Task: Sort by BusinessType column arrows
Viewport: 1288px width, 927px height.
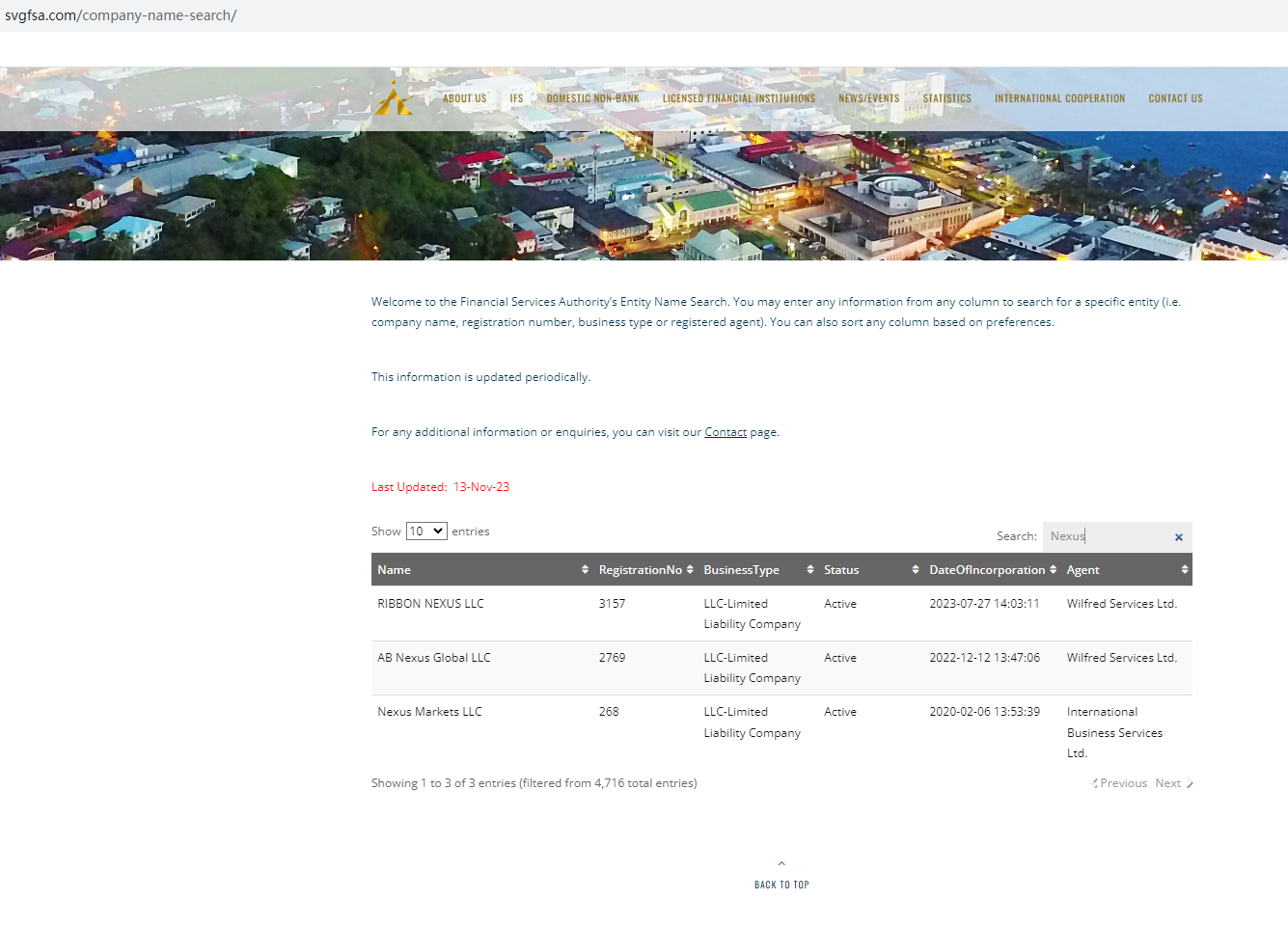Action: pyautogui.click(x=809, y=570)
